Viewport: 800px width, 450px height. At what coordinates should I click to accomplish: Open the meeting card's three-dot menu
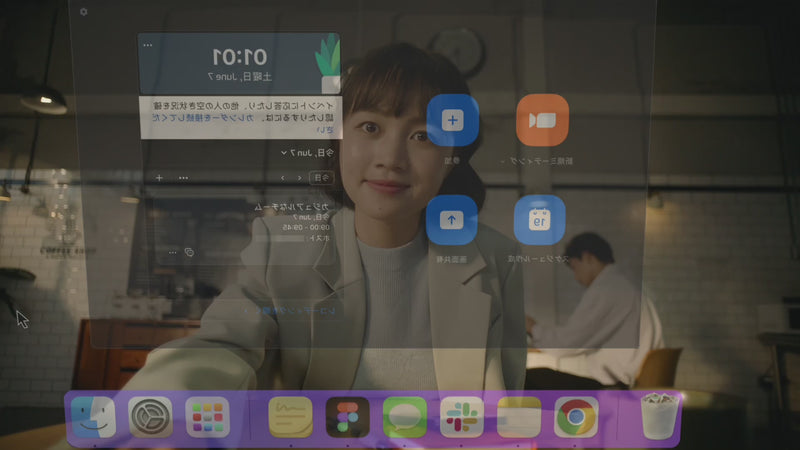pos(172,252)
